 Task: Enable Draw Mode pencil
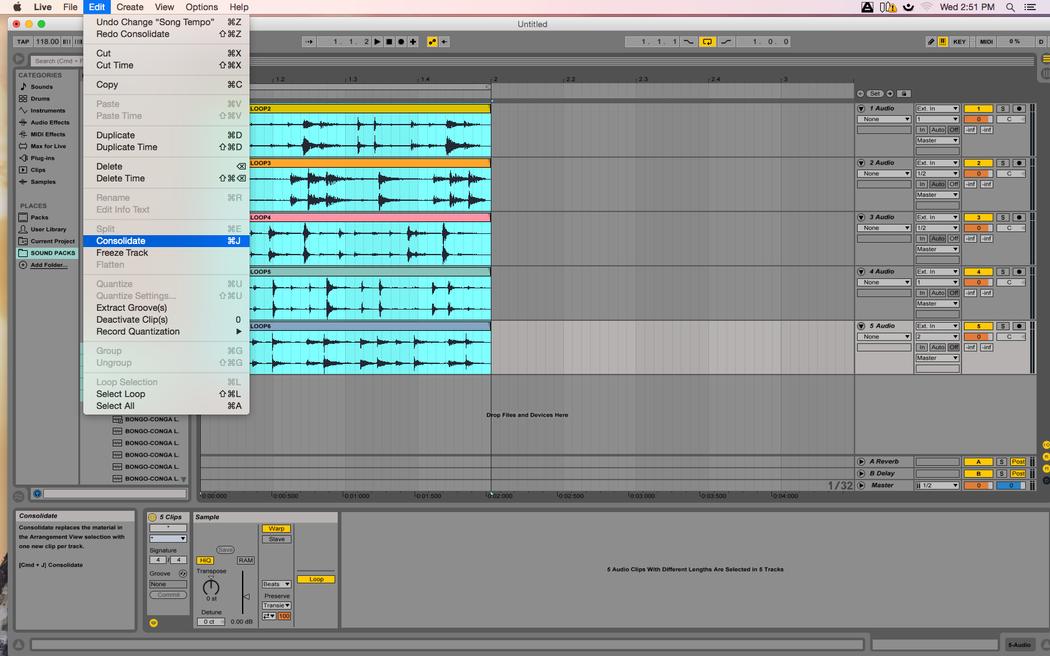[931, 42]
